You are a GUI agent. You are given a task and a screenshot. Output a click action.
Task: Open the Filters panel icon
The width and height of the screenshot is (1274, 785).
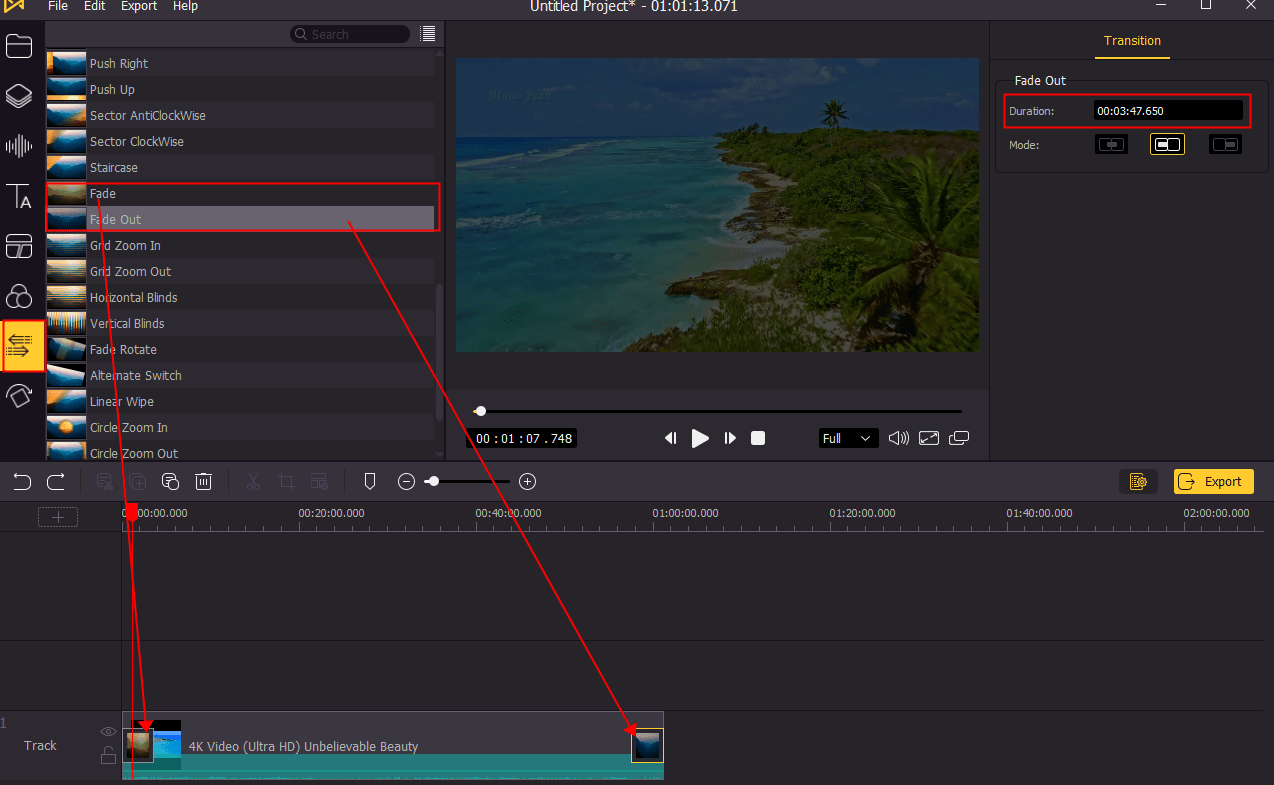tap(20, 296)
